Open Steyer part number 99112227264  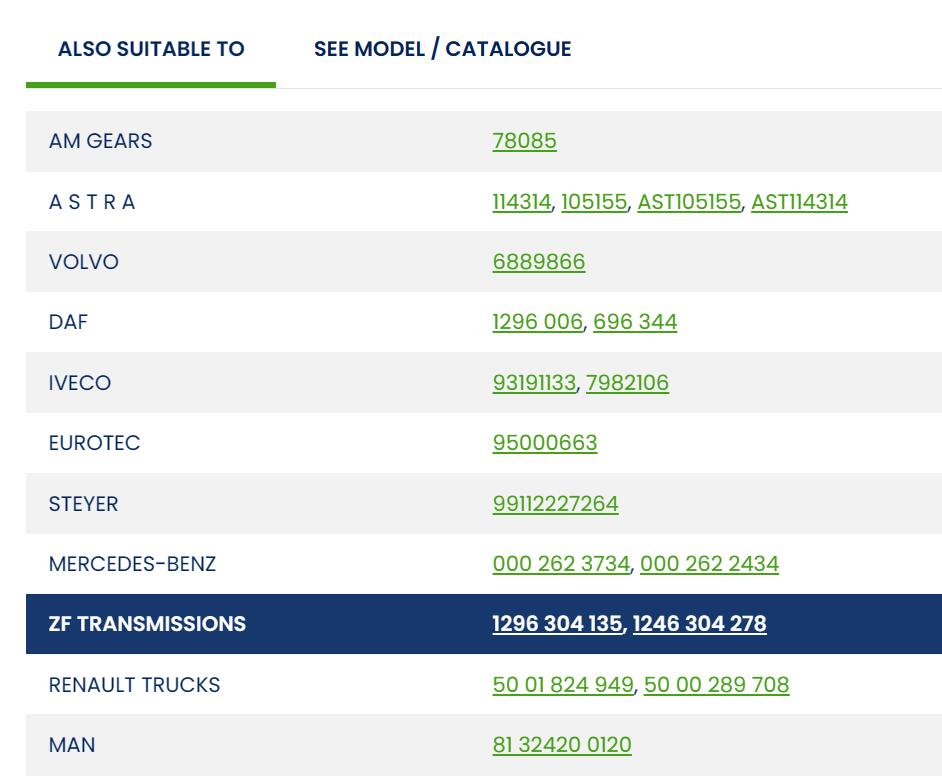tap(555, 504)
